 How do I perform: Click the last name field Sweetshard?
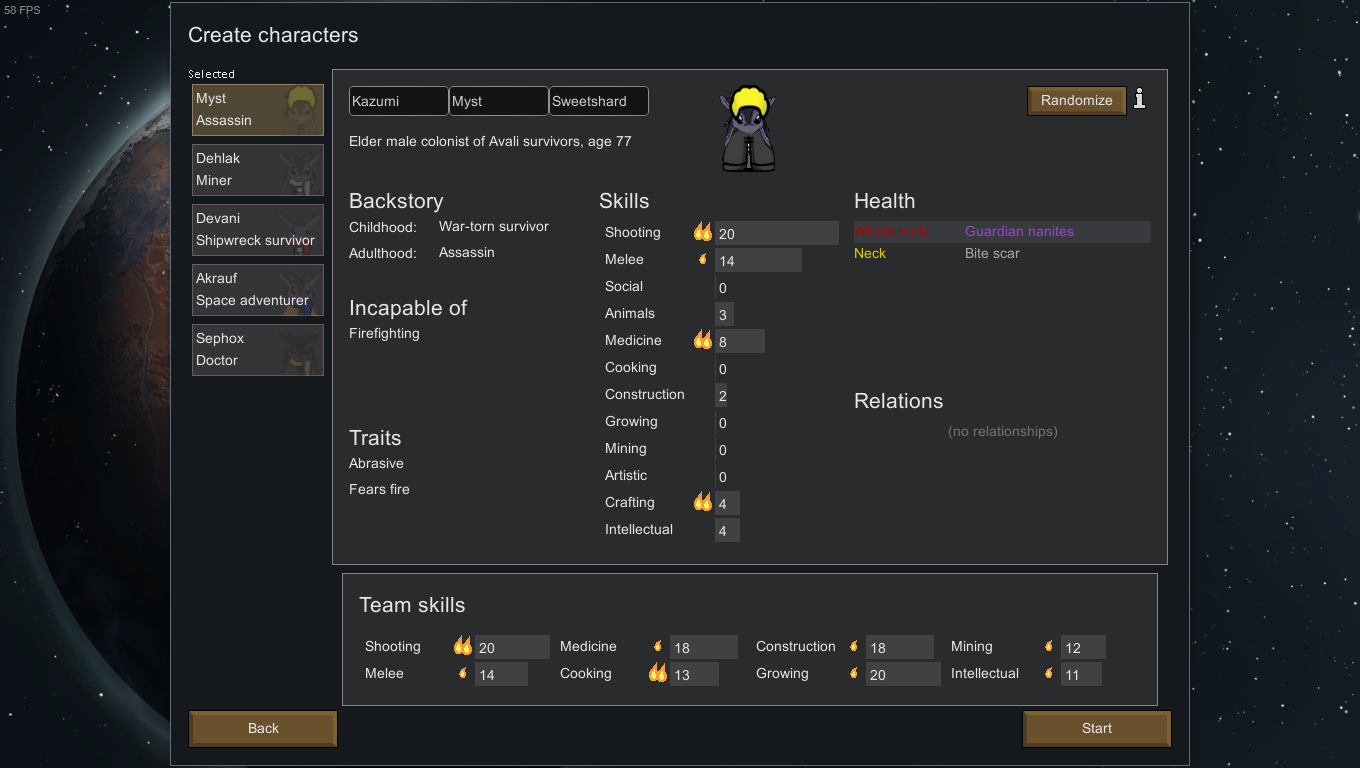click(x=598, y=101)
